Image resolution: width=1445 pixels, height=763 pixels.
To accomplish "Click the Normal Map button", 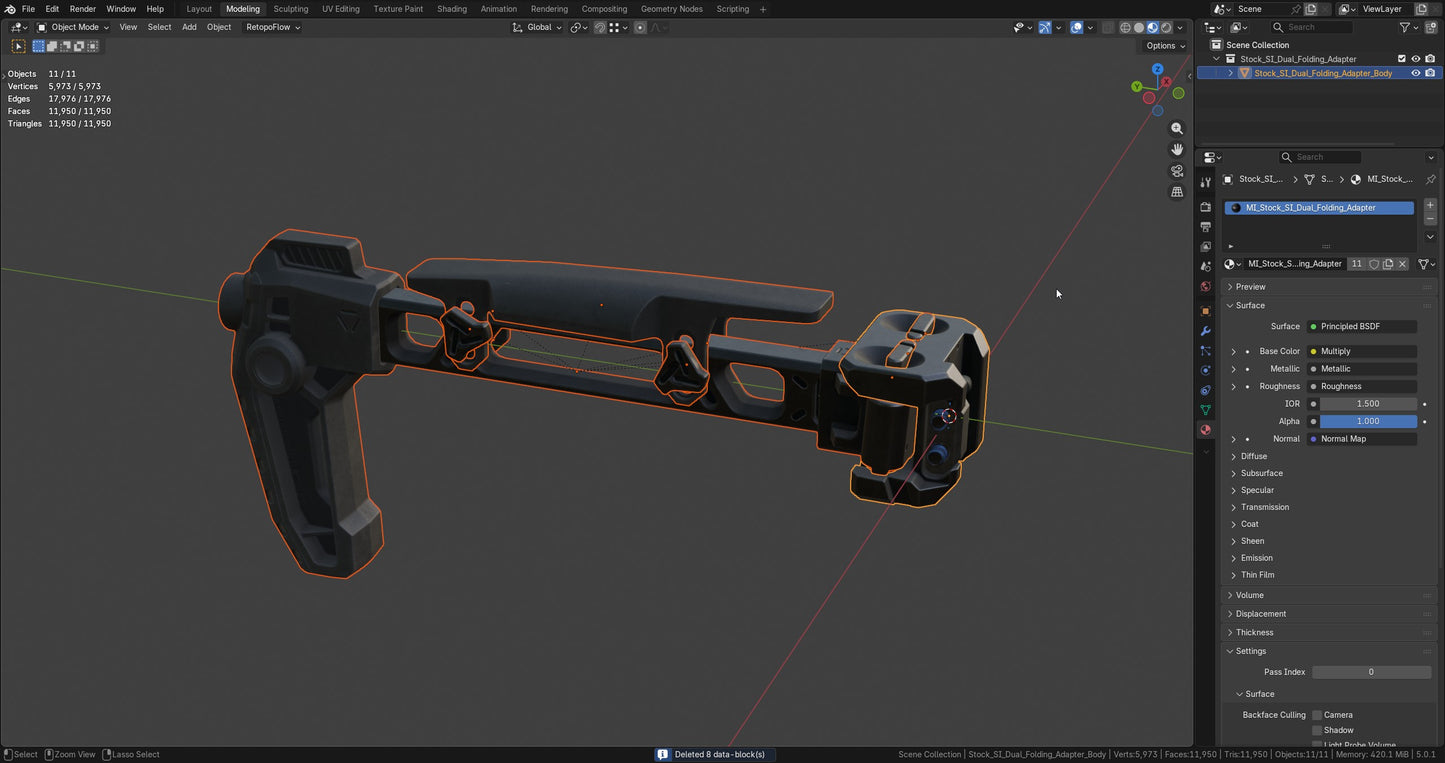I will [x=1362, y=438].
